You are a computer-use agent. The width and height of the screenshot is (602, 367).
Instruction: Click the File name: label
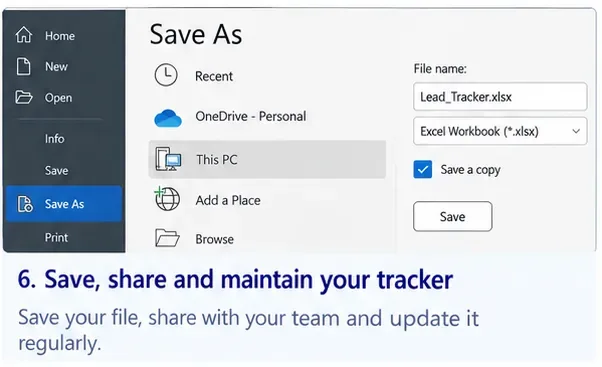[x=440, y=69]
